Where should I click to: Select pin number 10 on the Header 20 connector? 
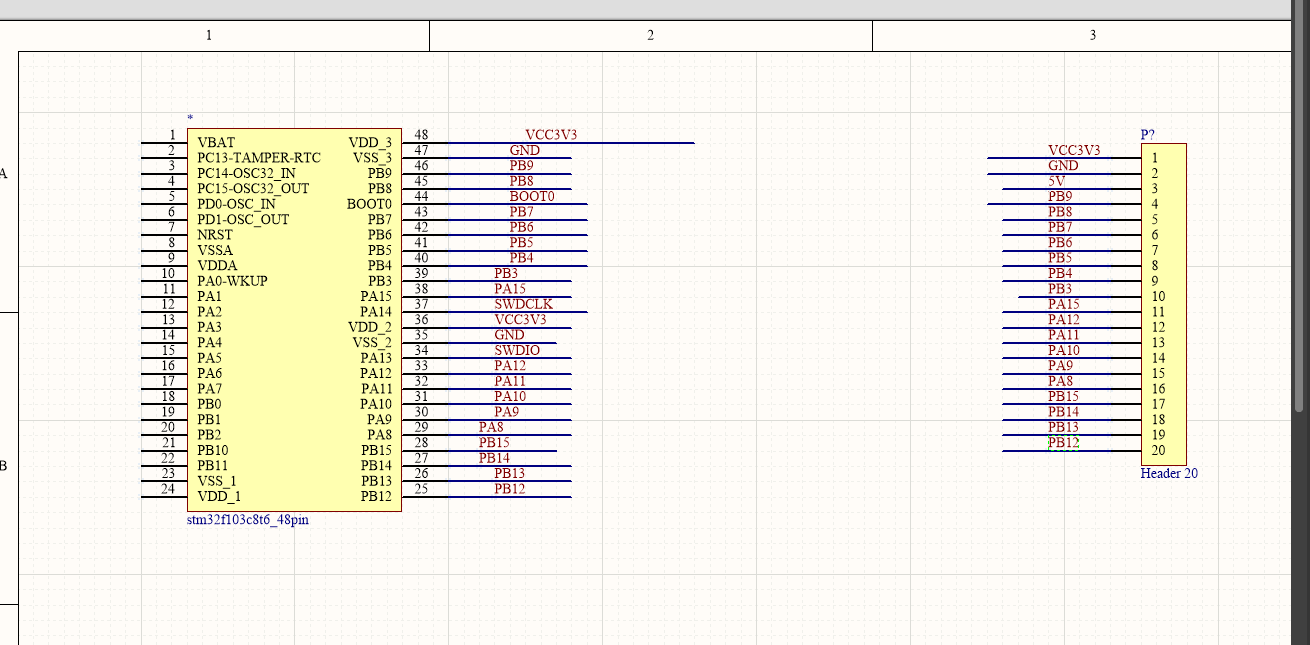(x=1158, y=296)
